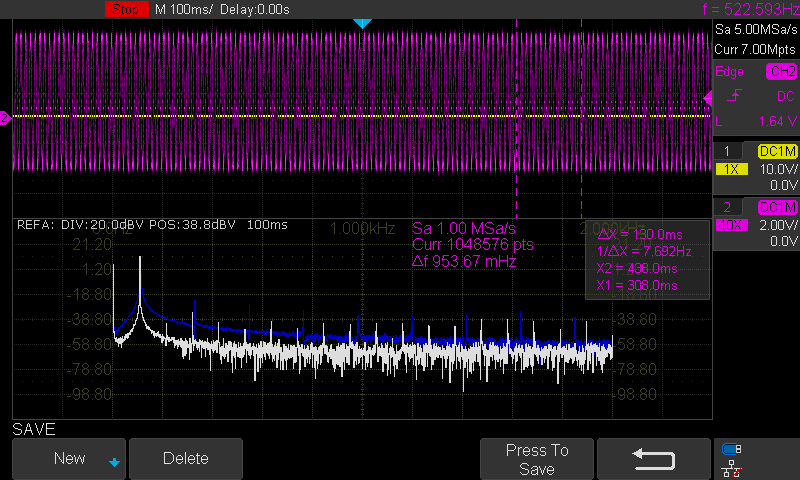800x480 pixels.
Task: Click the M 100ms/ timebase readout
Action: (184, 10)
